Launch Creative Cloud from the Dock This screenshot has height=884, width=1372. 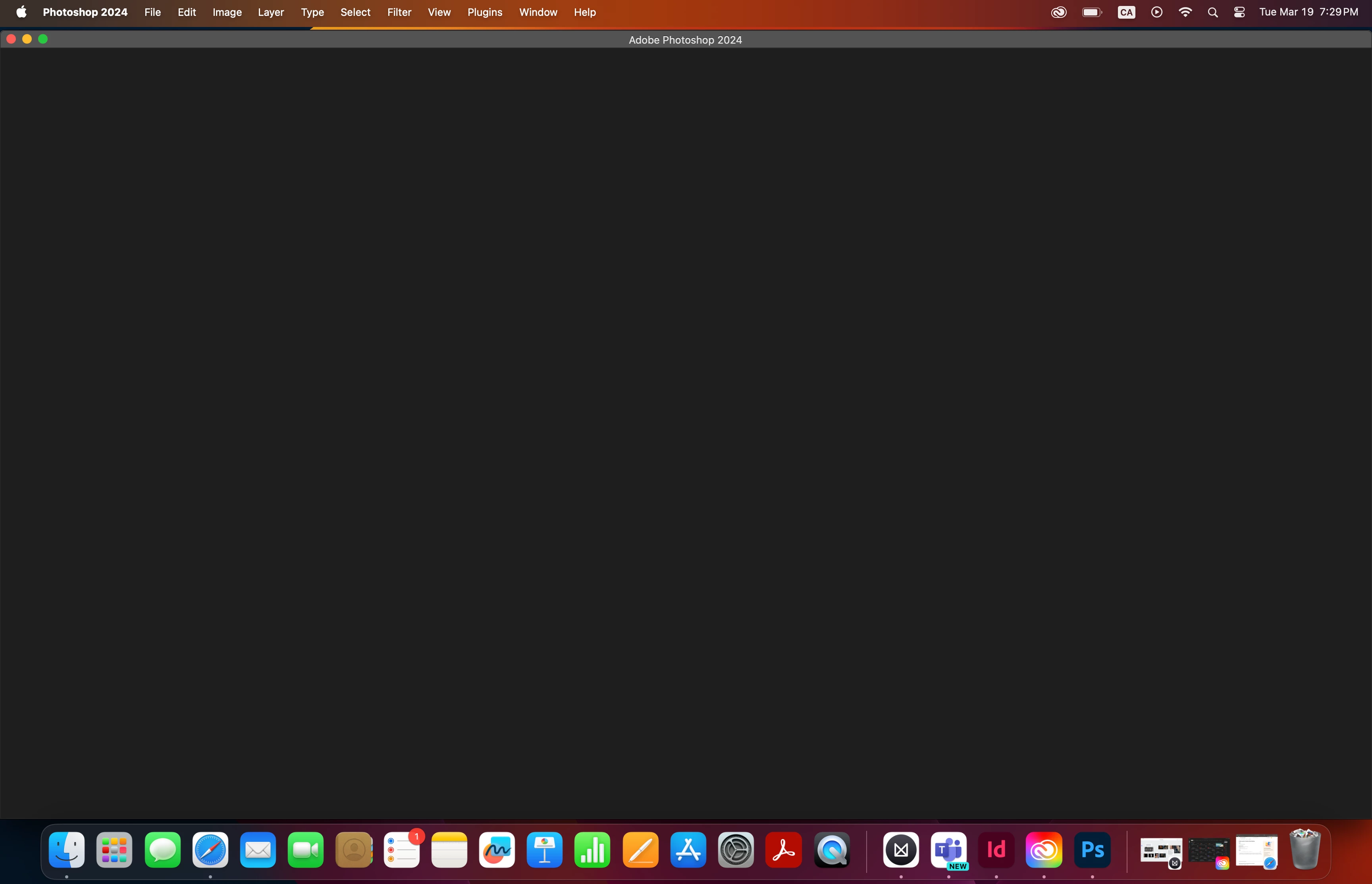[1044, 849]
